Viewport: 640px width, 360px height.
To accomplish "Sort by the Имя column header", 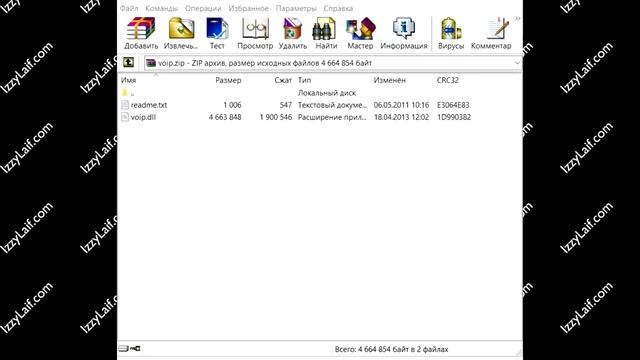I will (x=129, y=80).
